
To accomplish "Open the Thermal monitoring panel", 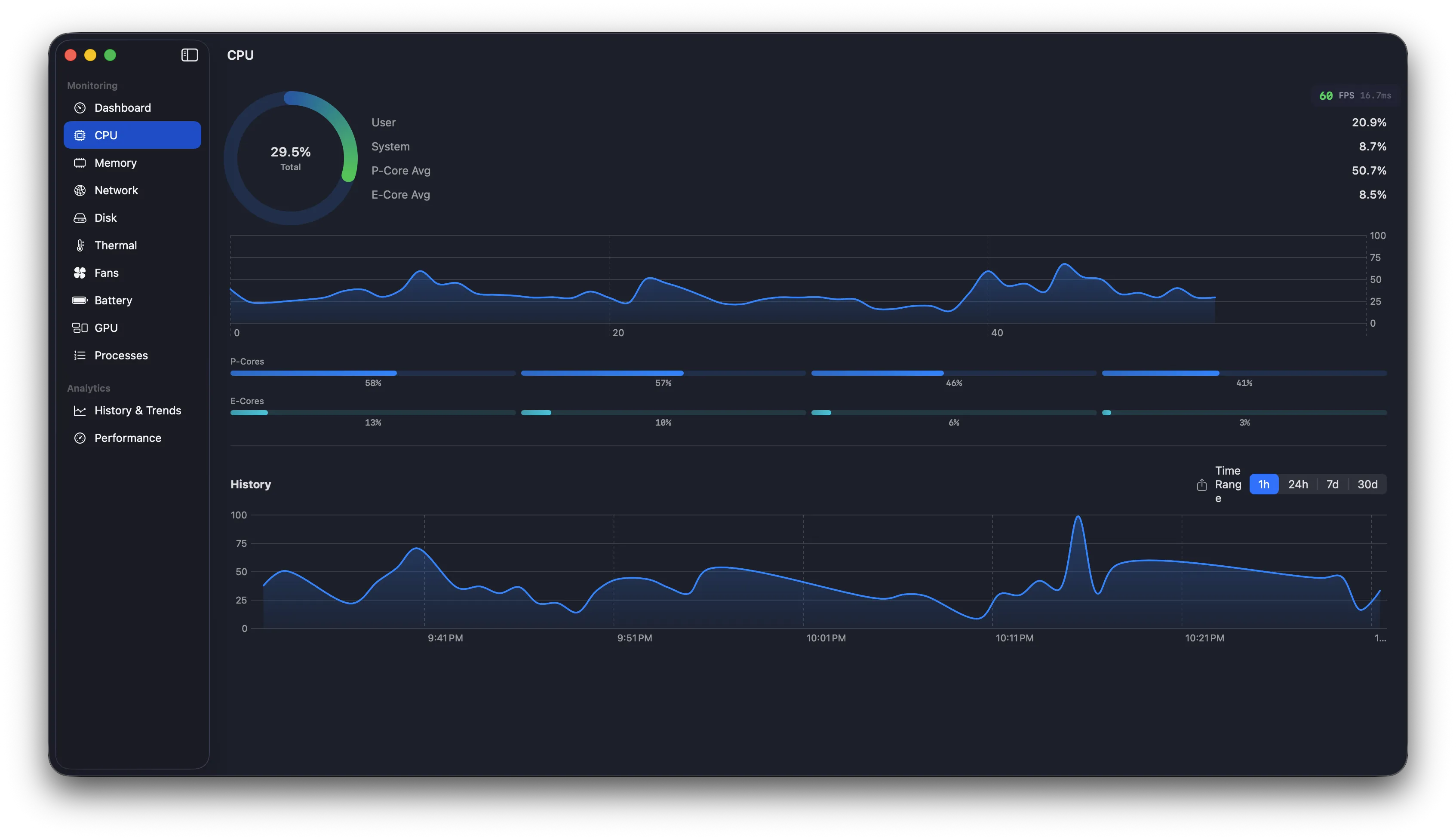I will [x=115, y=245].
